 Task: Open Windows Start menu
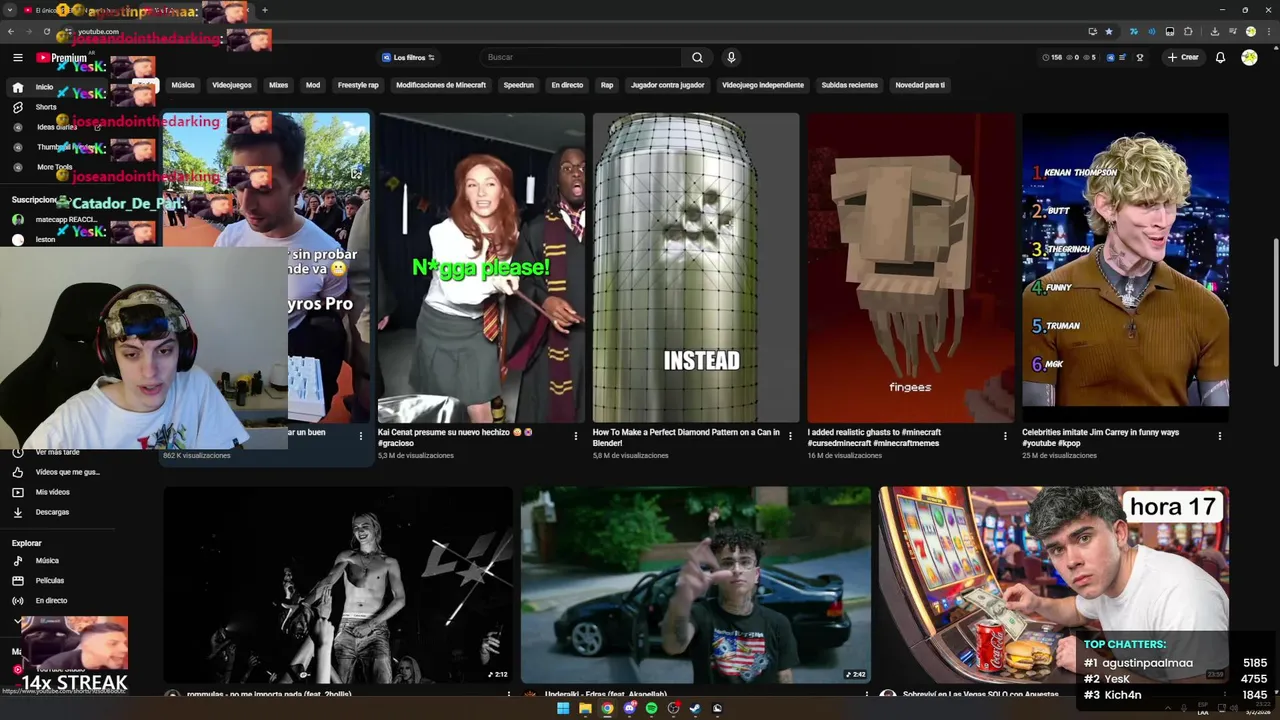[x=563, y=709]
